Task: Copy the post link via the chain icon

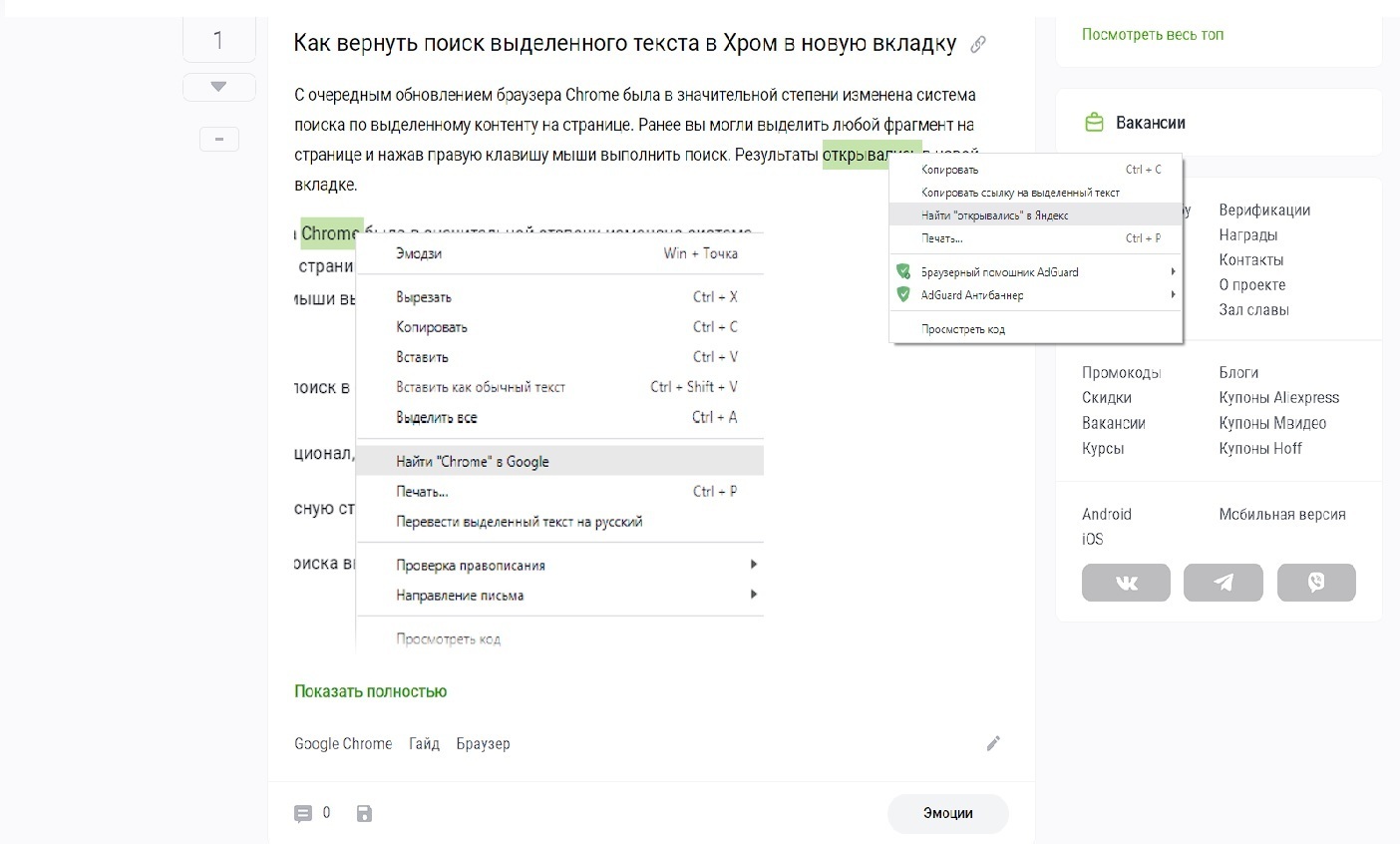Action: (x=978, y=44)
